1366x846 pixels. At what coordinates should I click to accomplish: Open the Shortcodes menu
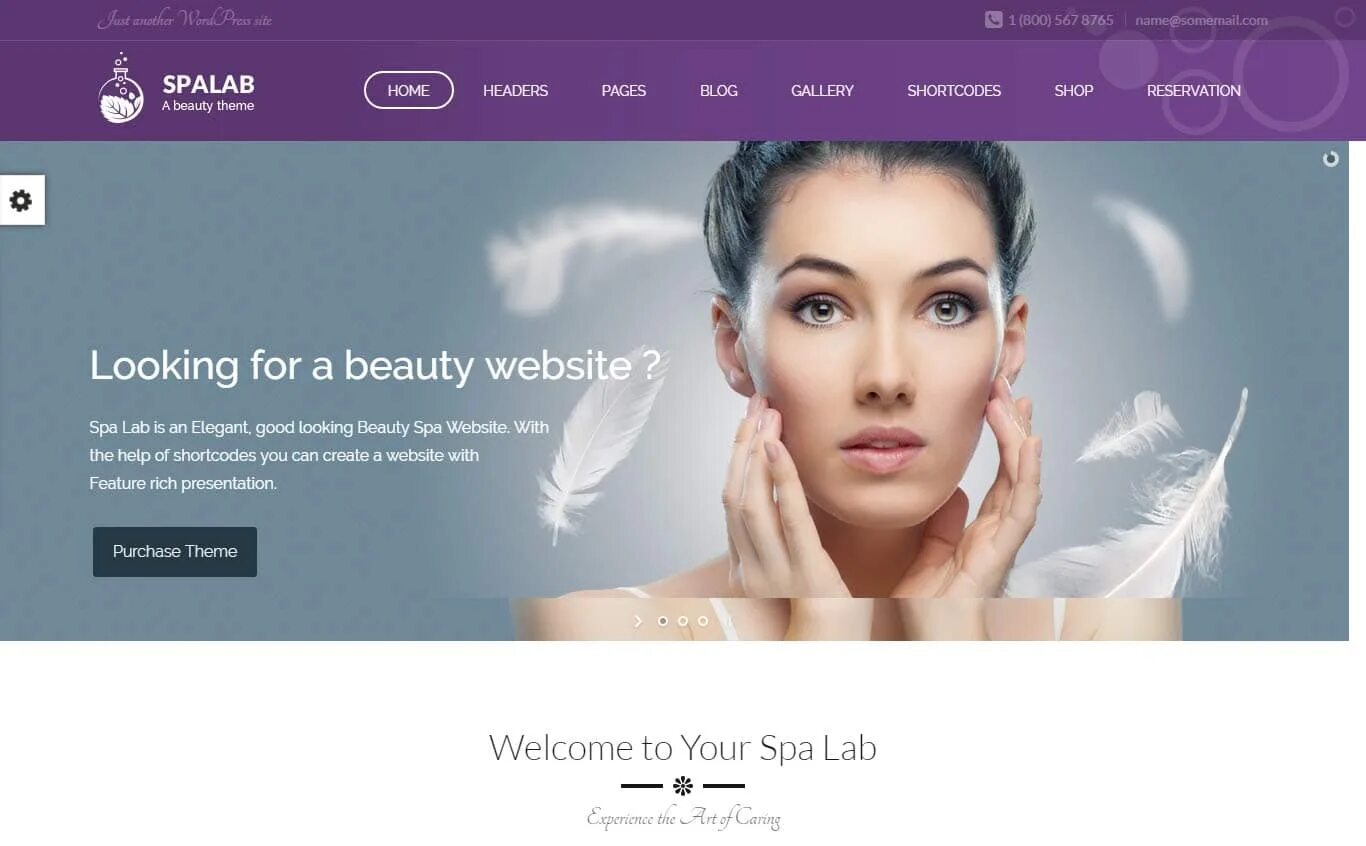click(954, 90)
